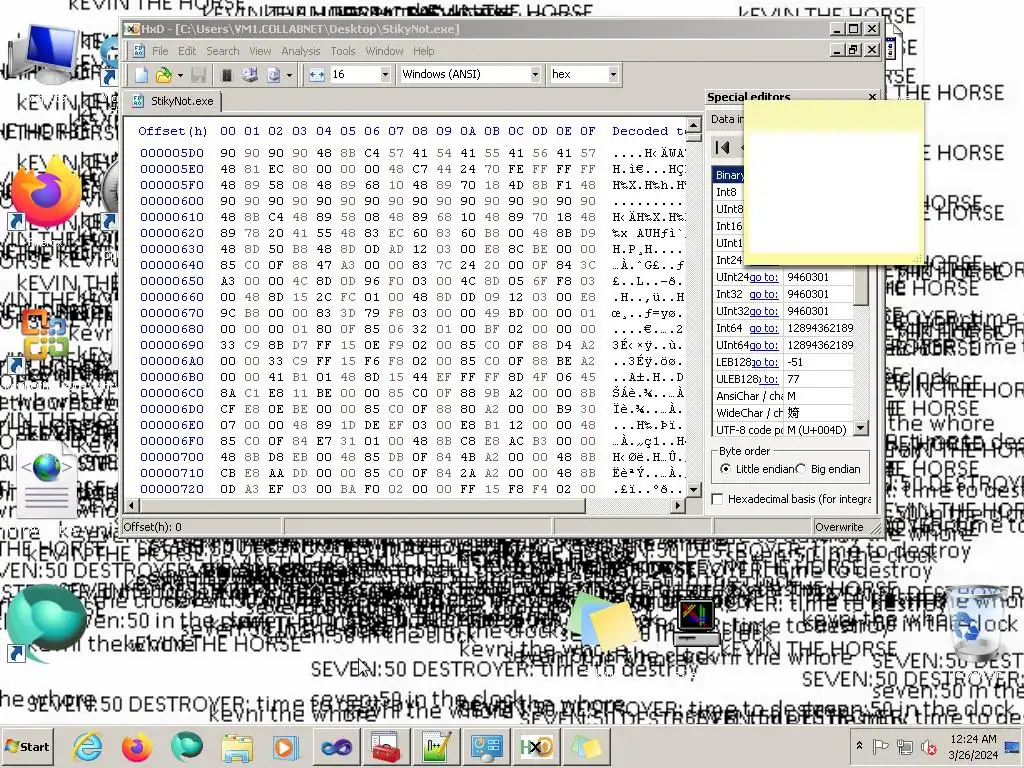The width and height of the screenshot is (1024, 768).
Task: Open the Edit menu
Action: point(187,51)
